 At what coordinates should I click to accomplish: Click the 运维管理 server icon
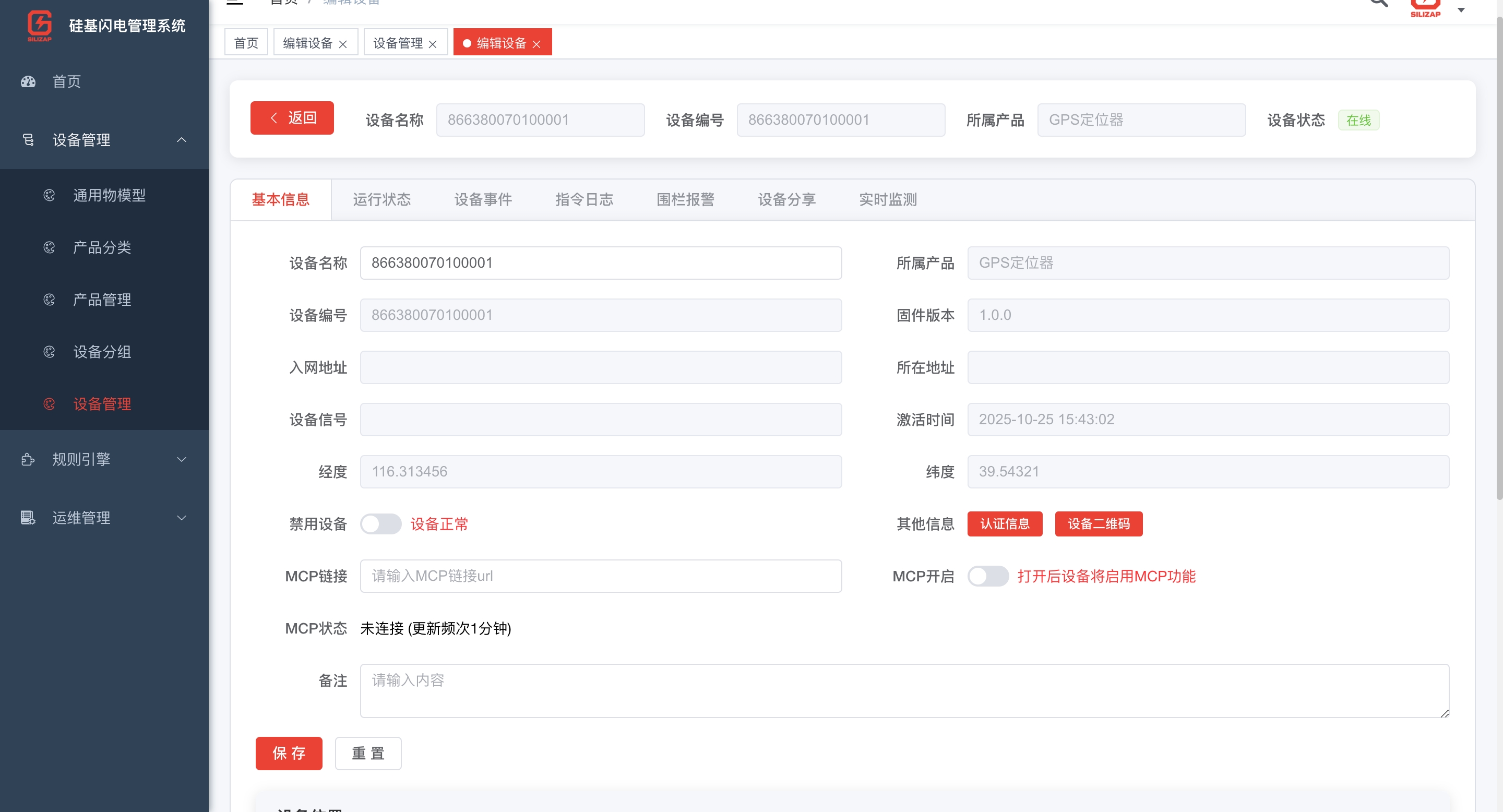pos(28,518)
